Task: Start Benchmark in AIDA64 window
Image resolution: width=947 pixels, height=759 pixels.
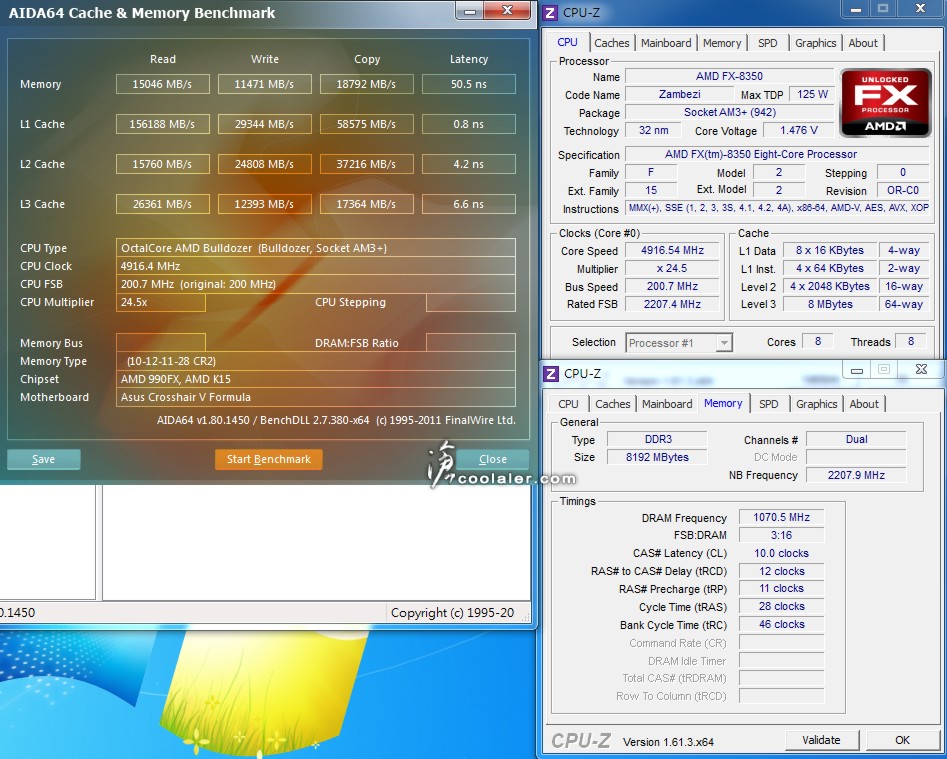Action: point(268,460)
